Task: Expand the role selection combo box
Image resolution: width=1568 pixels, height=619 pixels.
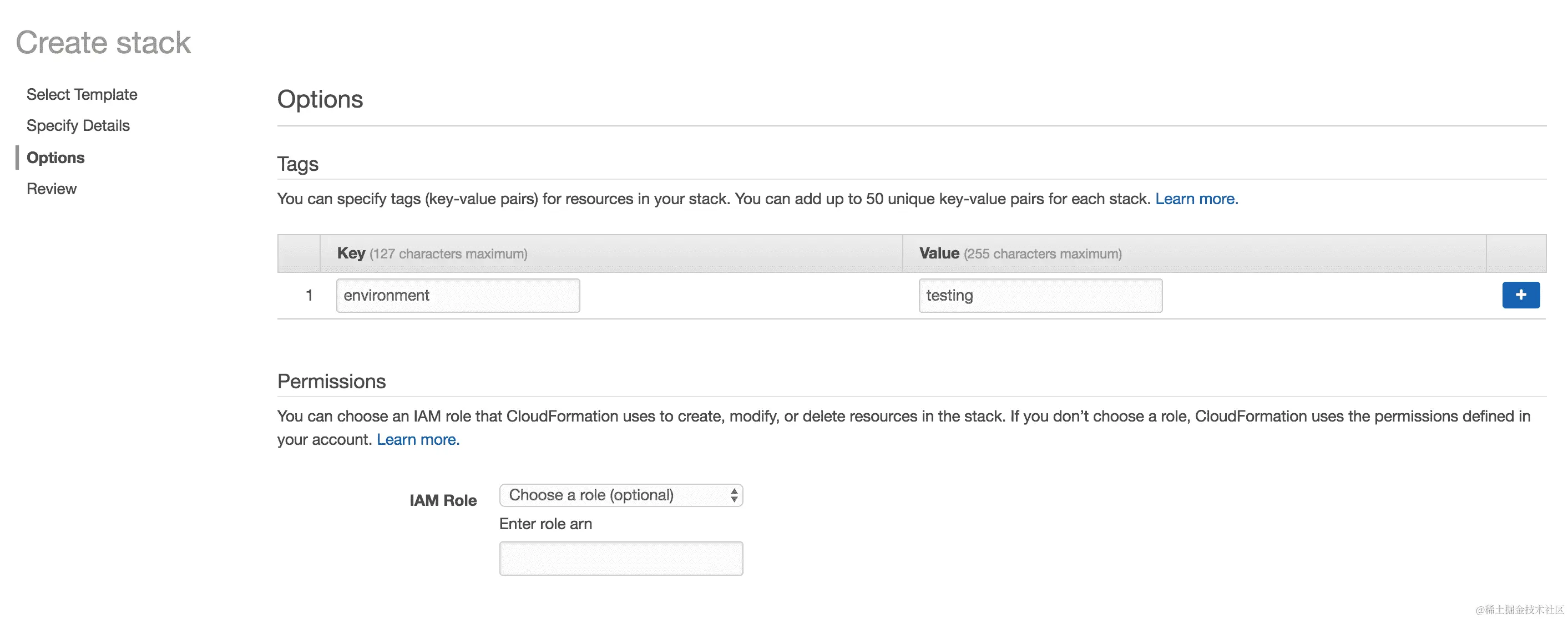Action: (620, 495)
